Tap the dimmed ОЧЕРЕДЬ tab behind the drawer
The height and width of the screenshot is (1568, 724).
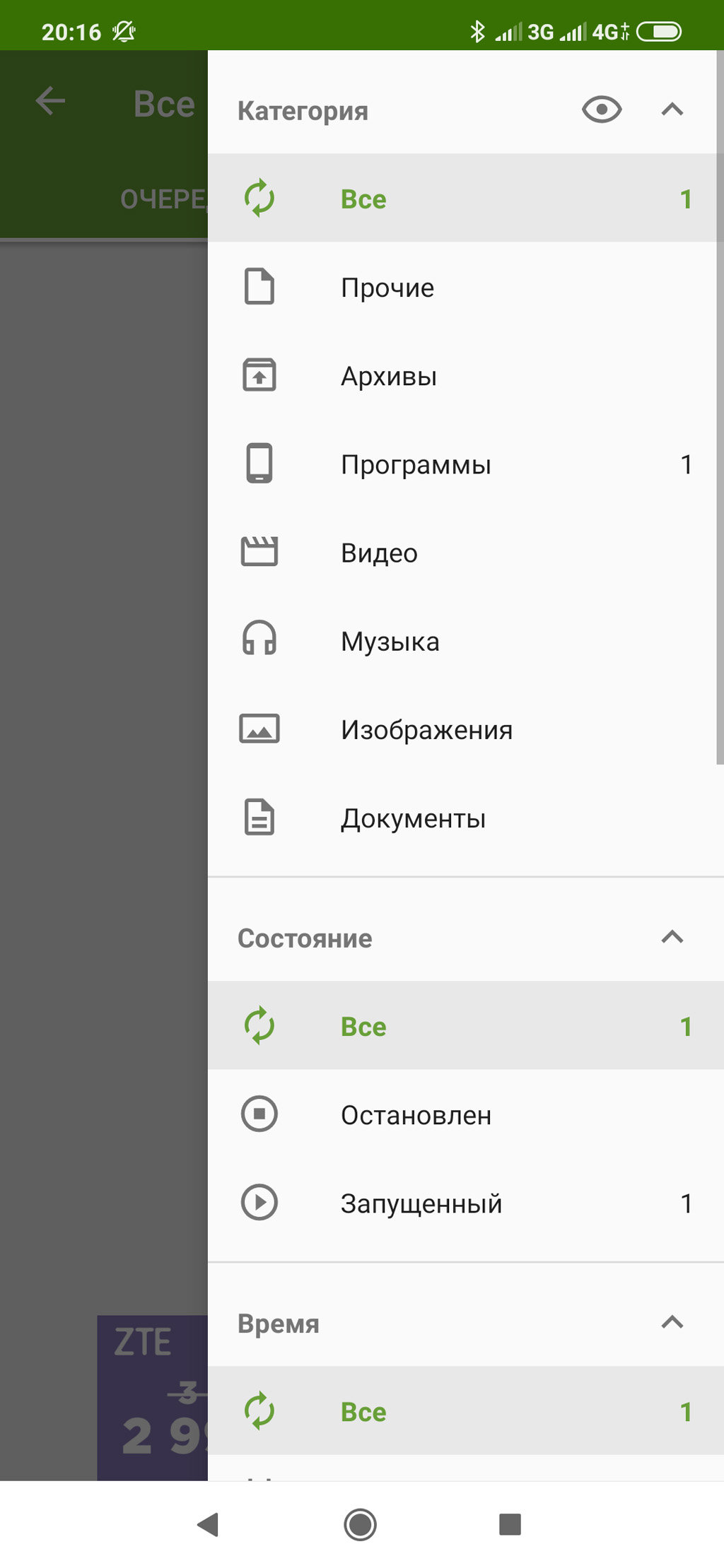tap(163, 199)
